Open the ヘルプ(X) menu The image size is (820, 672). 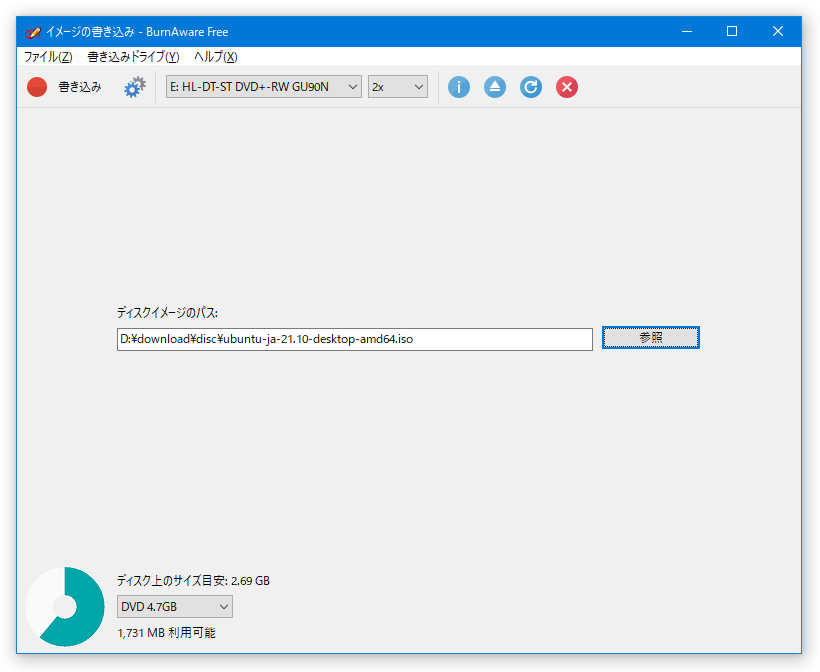pos(216,56)
